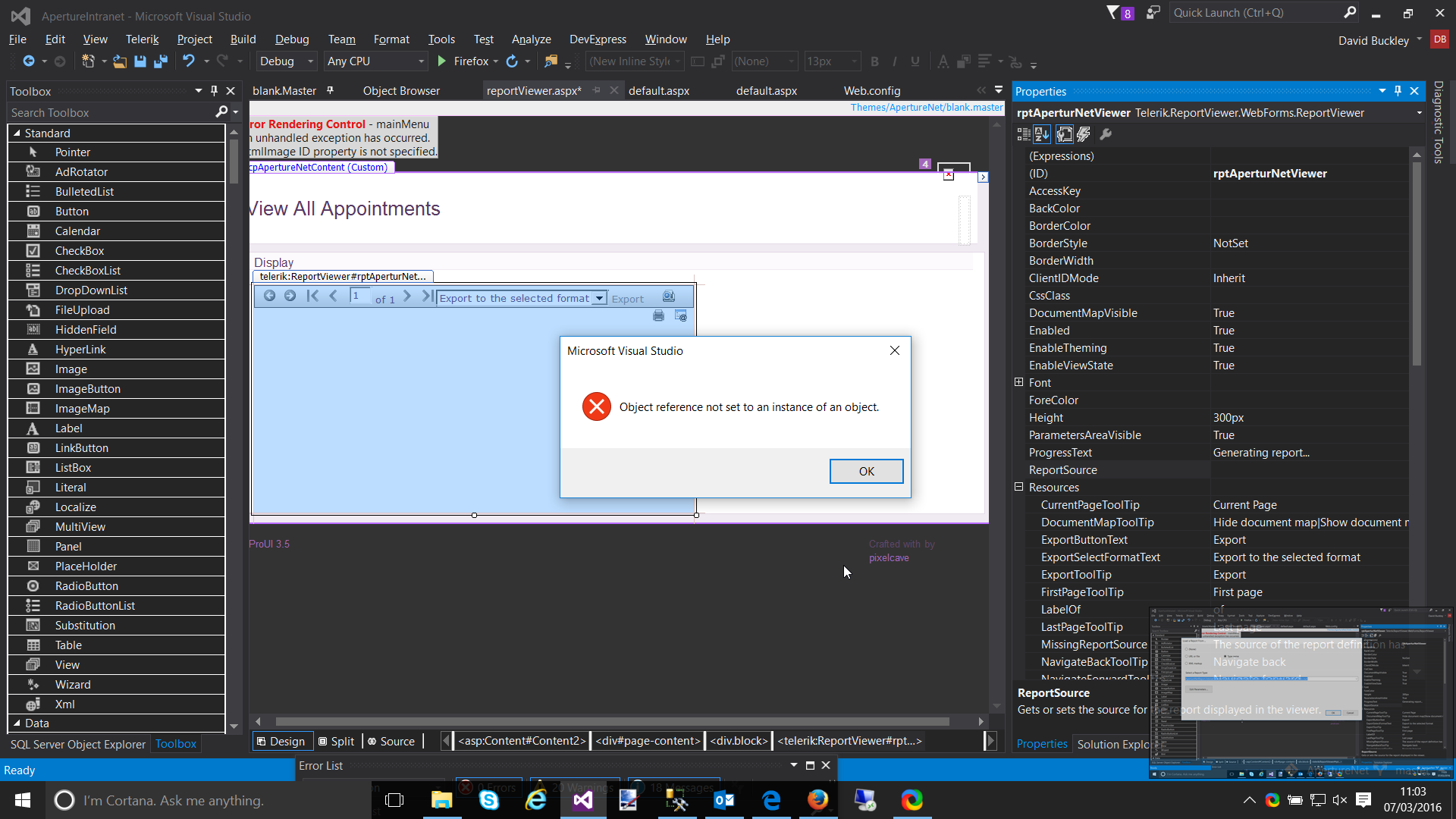
Task: Close the error dialog with X
Action: (x=895, y=350)
